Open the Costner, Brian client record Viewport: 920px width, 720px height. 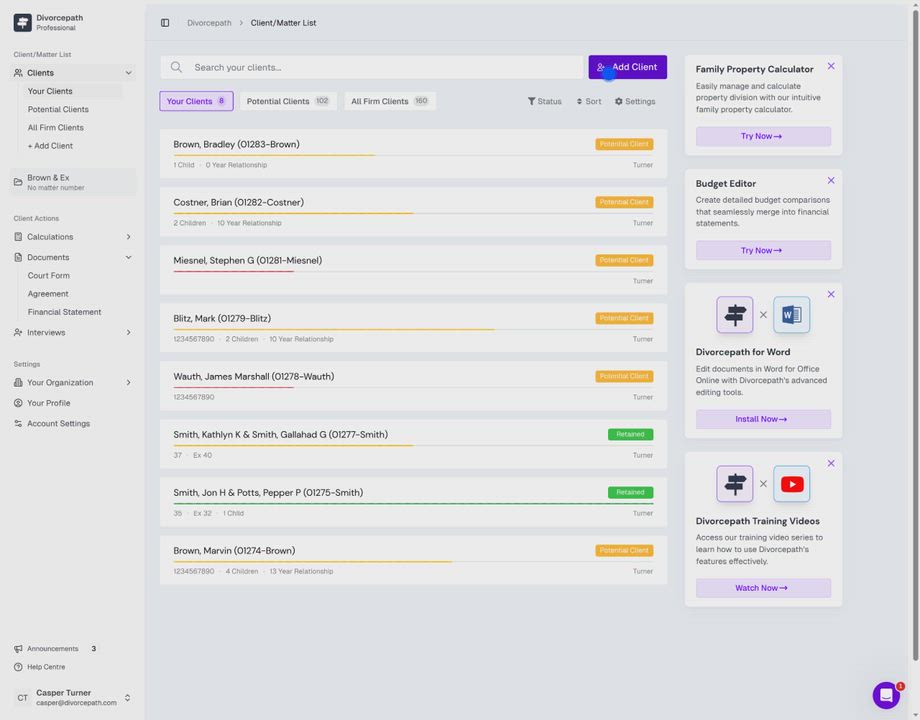[x=239, y=203]
